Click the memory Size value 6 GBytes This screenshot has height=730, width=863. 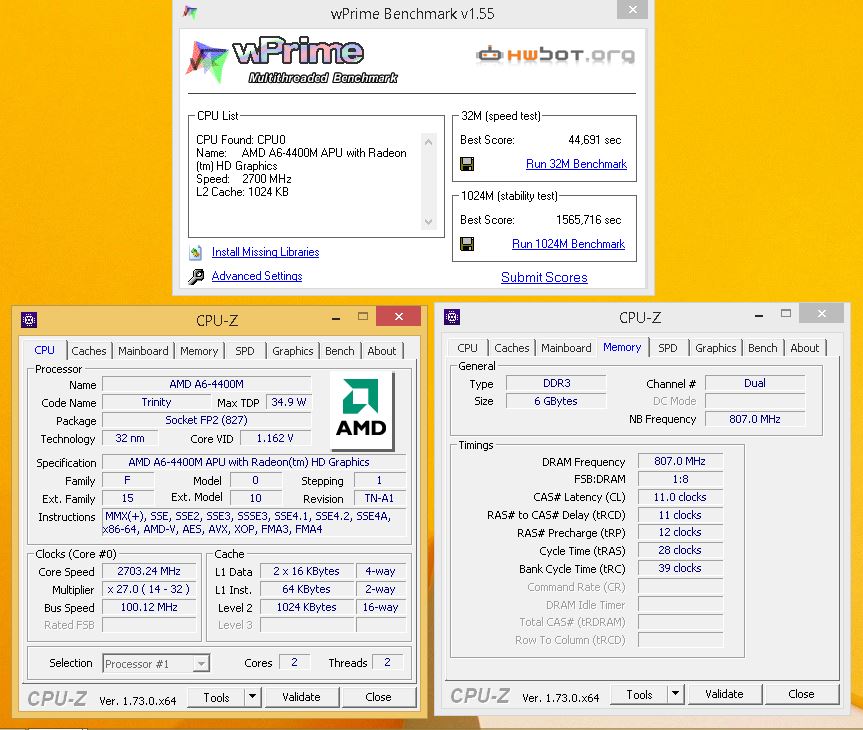556,401
